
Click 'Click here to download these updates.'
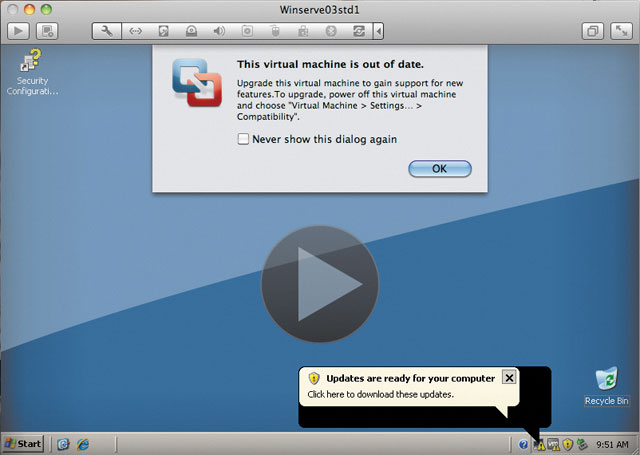380,394
